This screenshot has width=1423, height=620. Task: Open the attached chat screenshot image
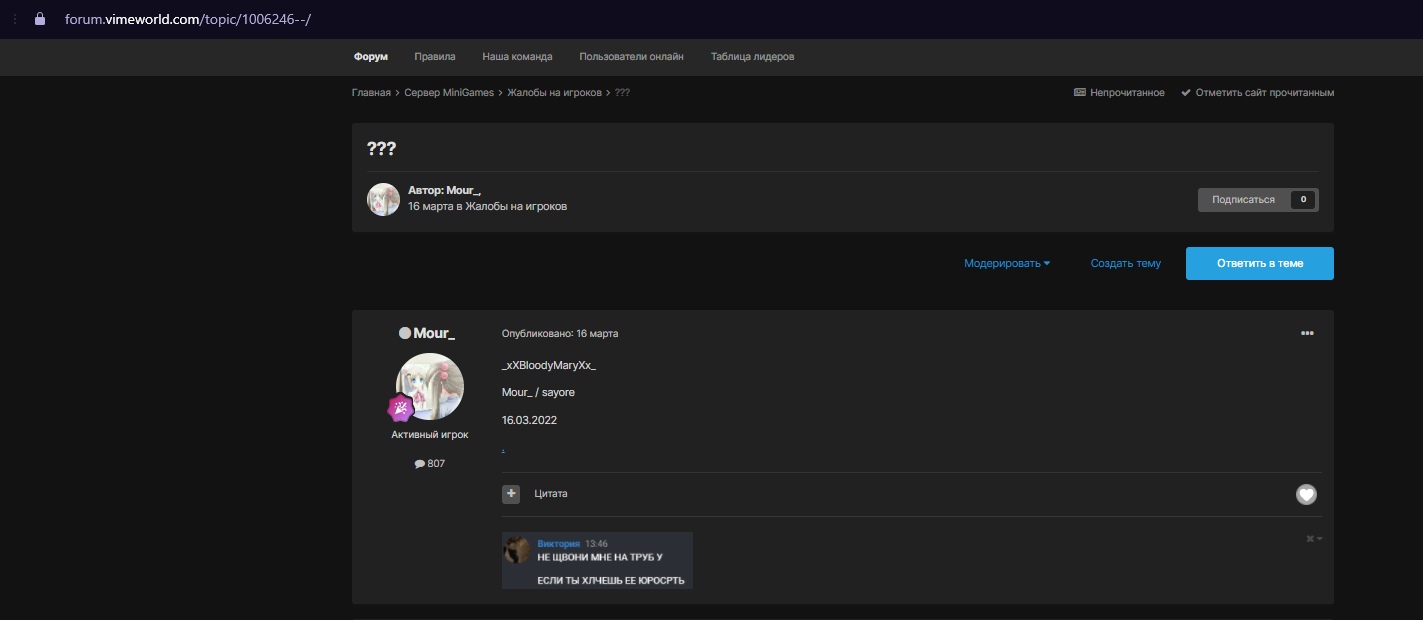(597, 560)
